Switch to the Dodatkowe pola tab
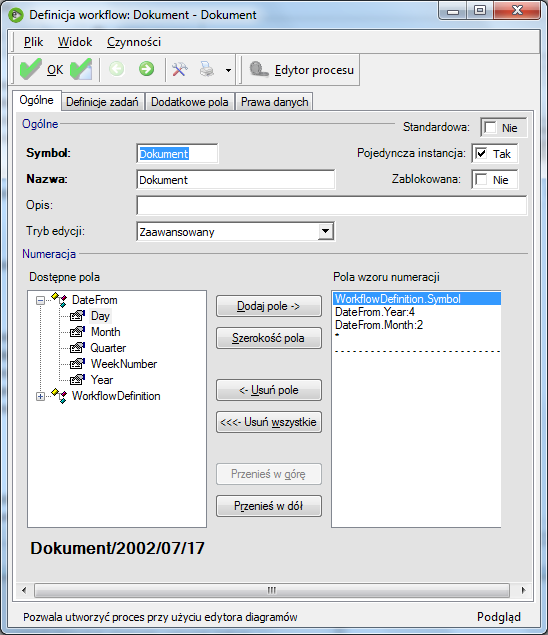The height and width of the screenshot is (635, 548). click(190, 102)
